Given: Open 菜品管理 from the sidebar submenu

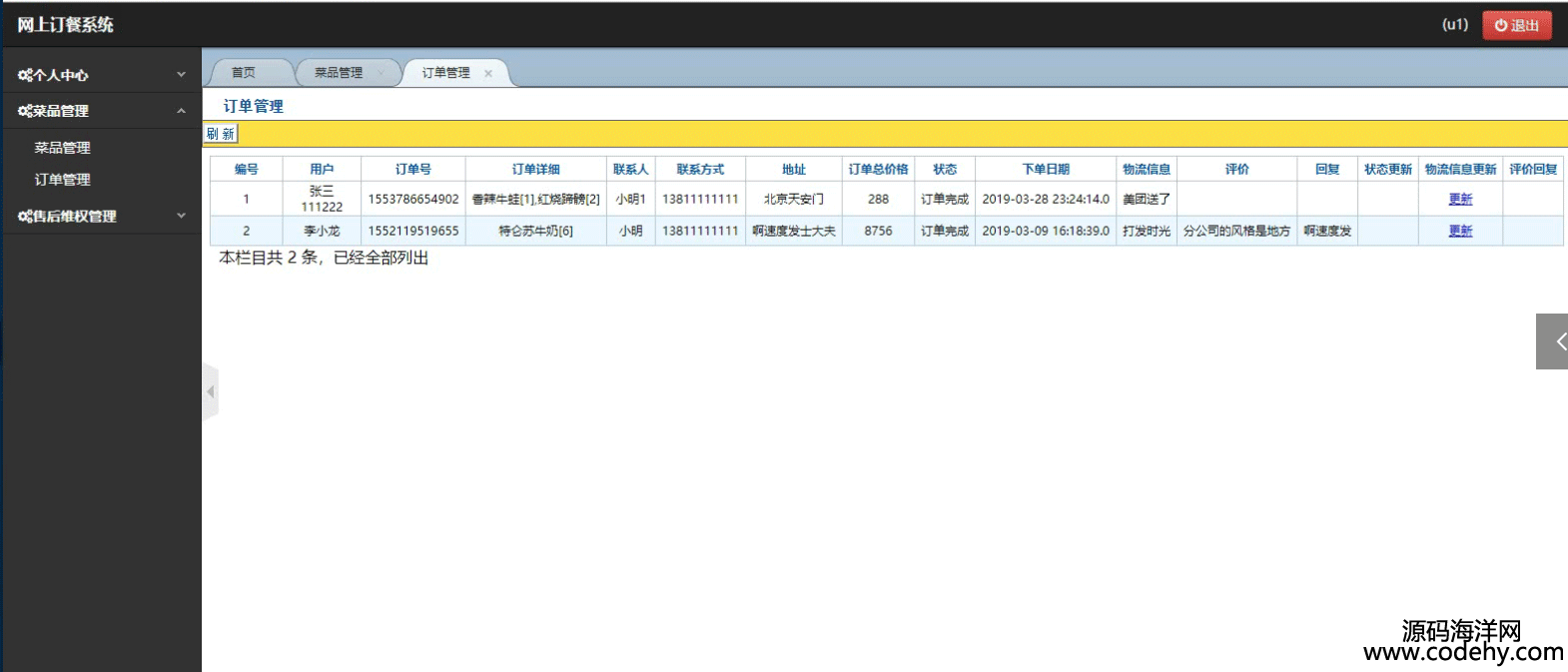Looking at the screenshot, I should [62, 148].
